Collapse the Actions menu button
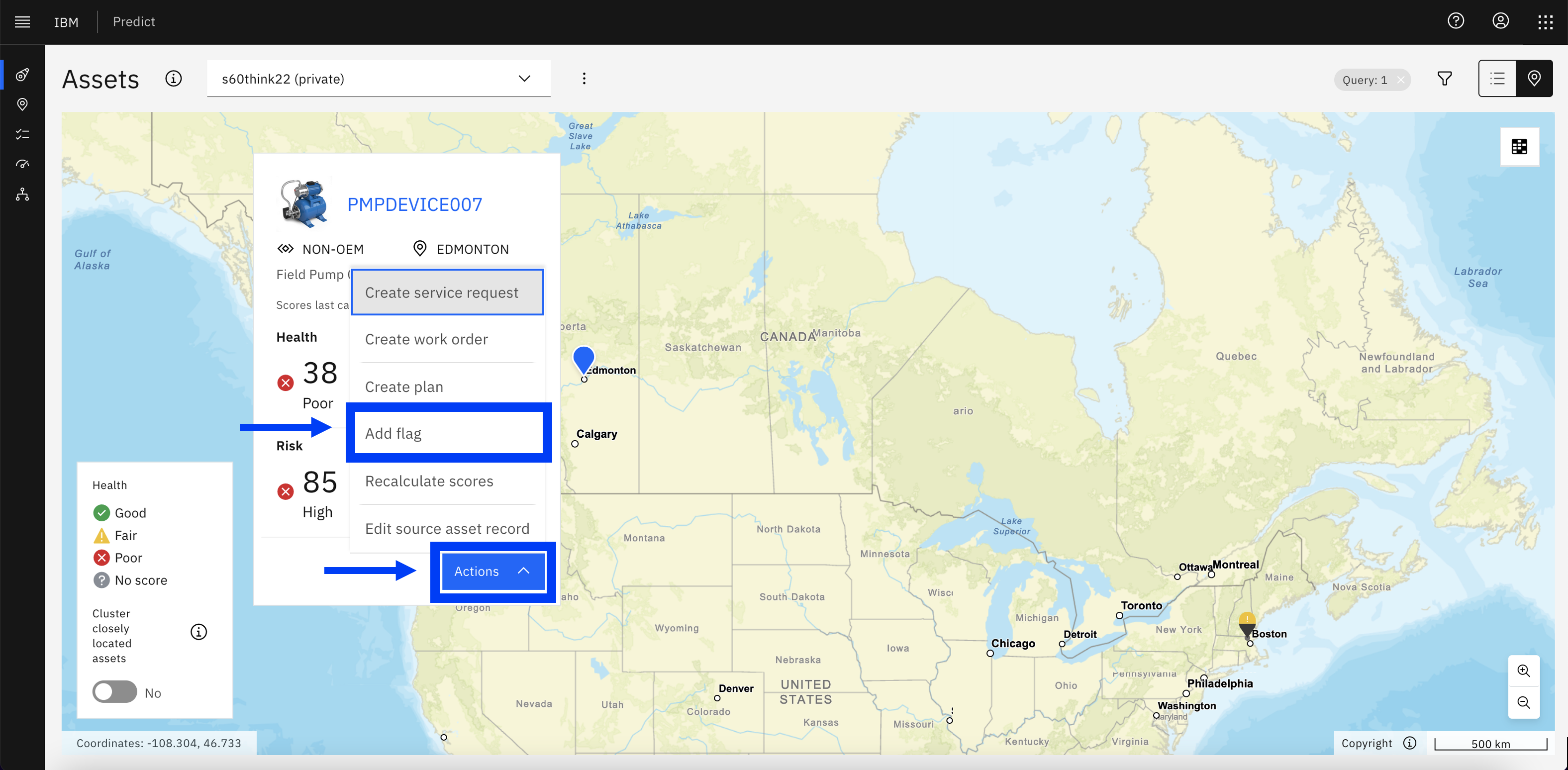Screen dimensions: 1568x770 493,572
